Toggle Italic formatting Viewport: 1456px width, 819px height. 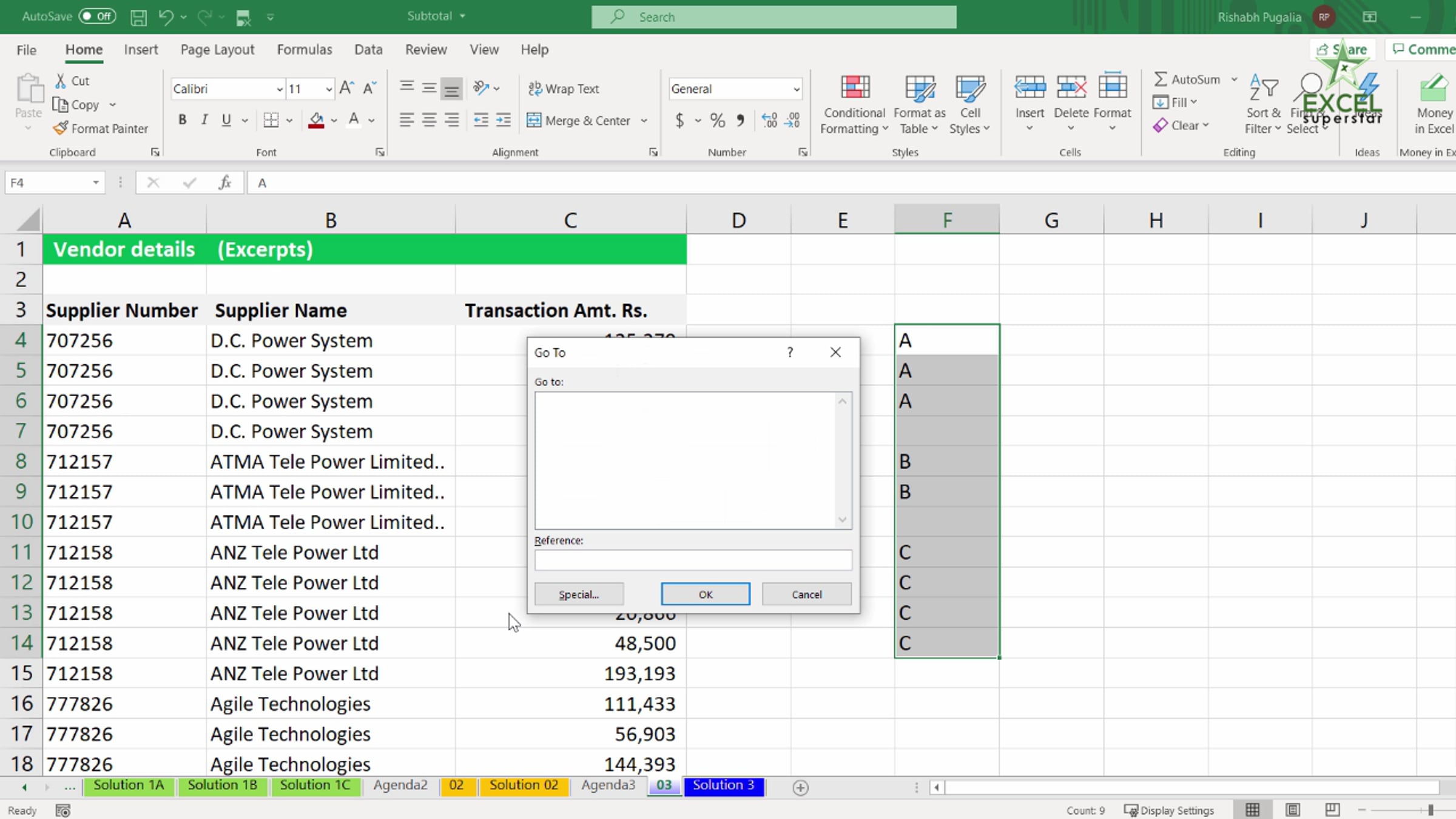[x=204, y=120]
